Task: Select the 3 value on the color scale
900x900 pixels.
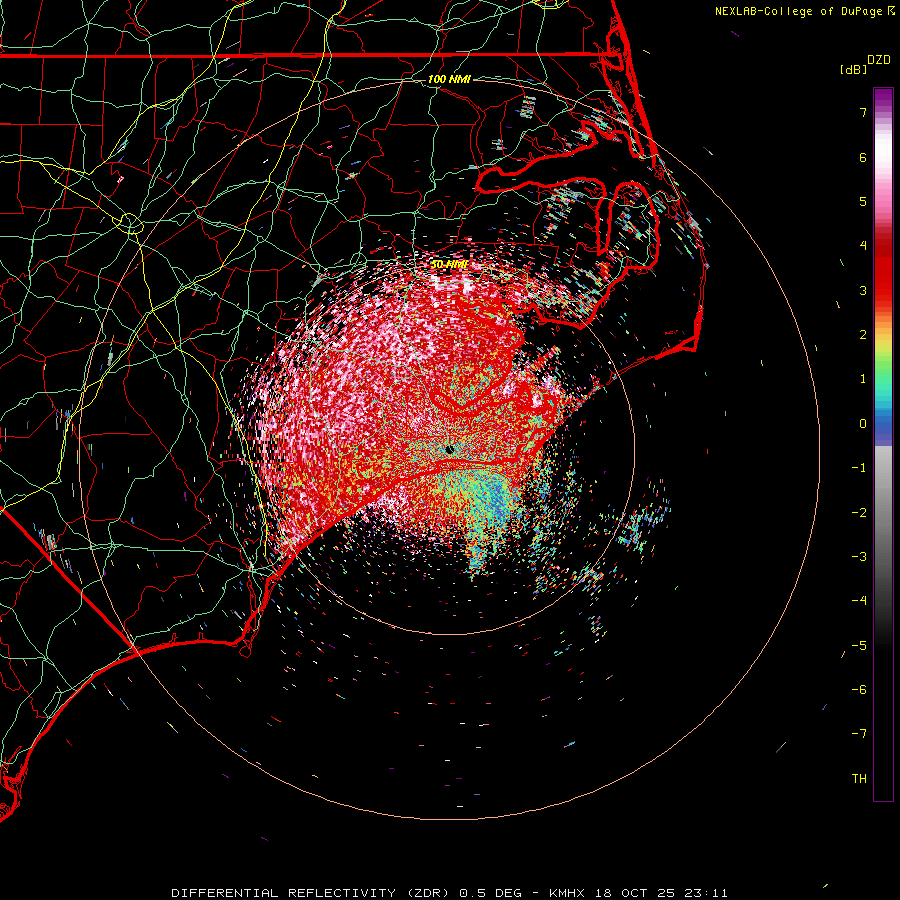Action: [x=863, y=290]
